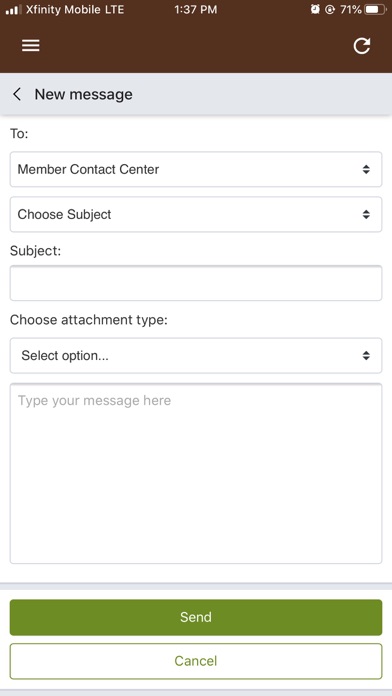Click the arrows on Choose Subject selector
Image resolution: width=392 pixels, height=696 pixels.
tap(366, 214)
